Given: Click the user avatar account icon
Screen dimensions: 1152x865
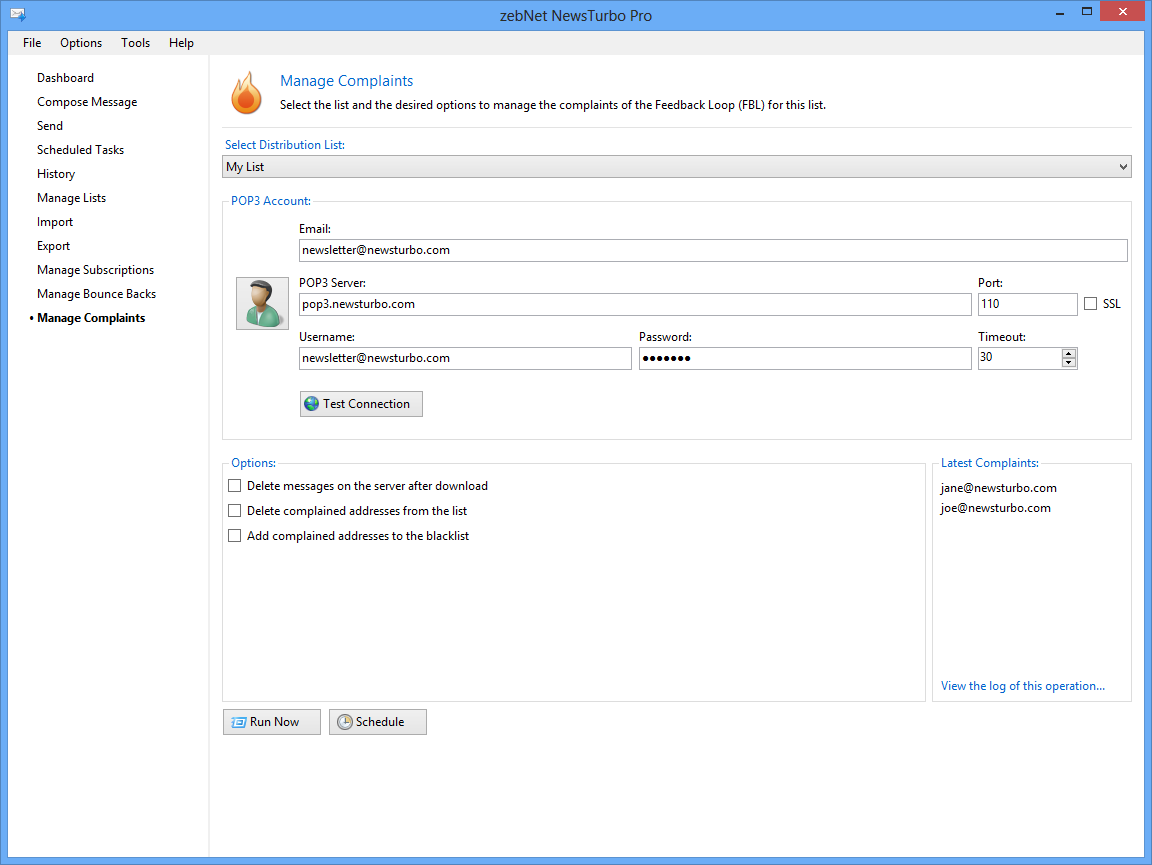Looking at the screenshot, I should 262,303.
